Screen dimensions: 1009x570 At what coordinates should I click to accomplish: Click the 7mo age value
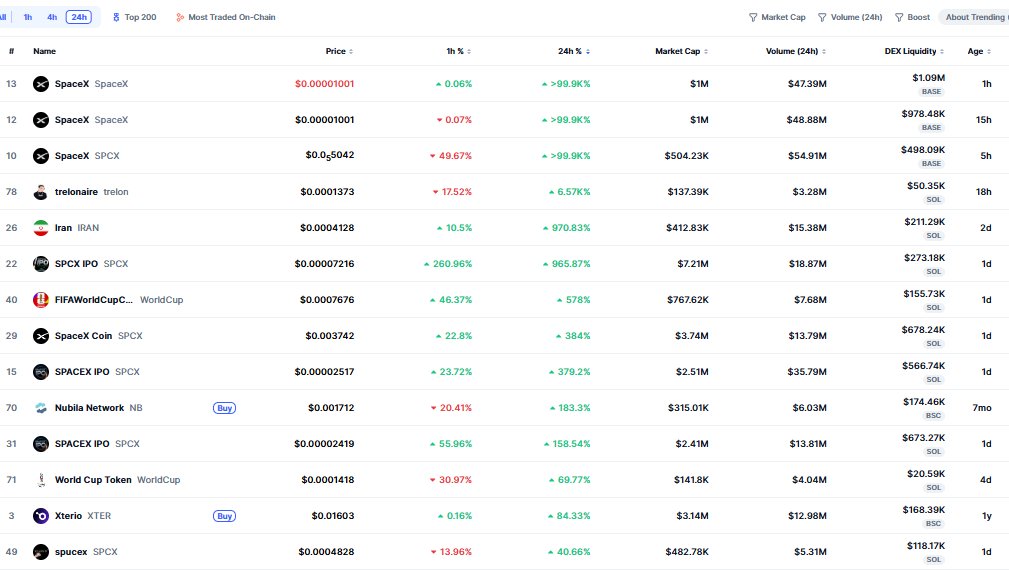[x=982, y=409]
